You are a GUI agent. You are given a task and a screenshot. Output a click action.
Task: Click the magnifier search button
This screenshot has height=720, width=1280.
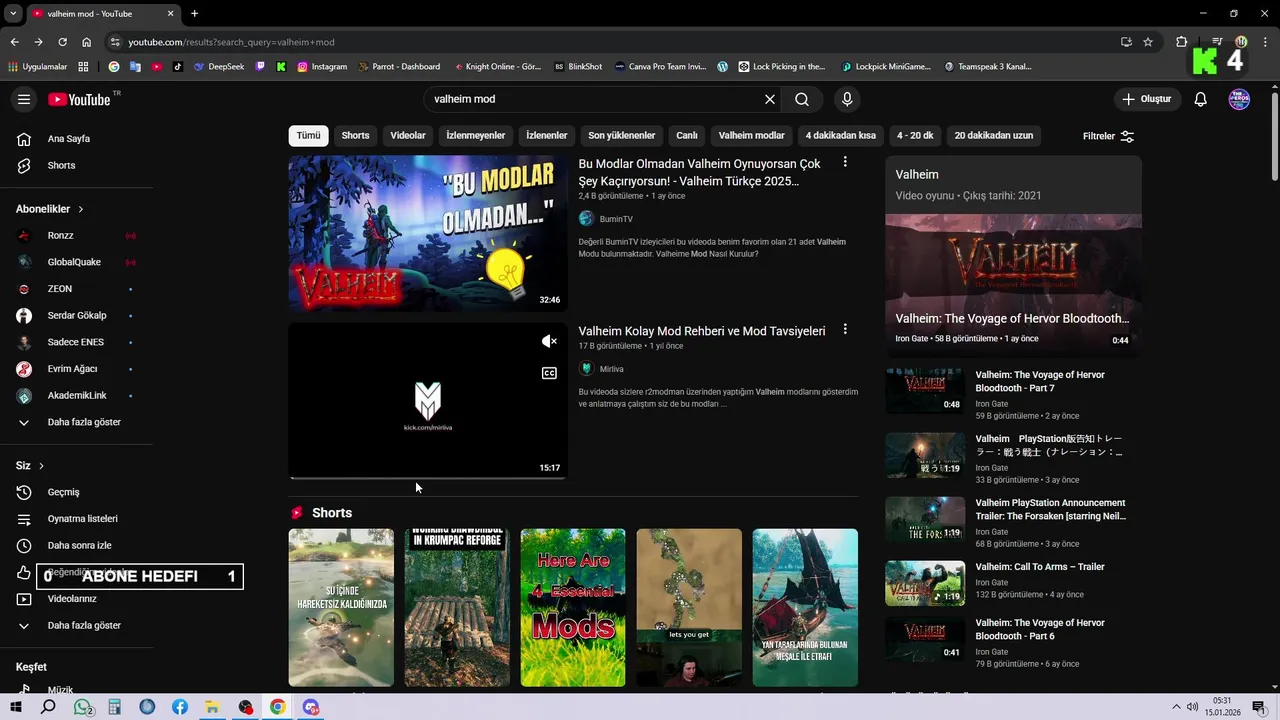click(802, 99)
